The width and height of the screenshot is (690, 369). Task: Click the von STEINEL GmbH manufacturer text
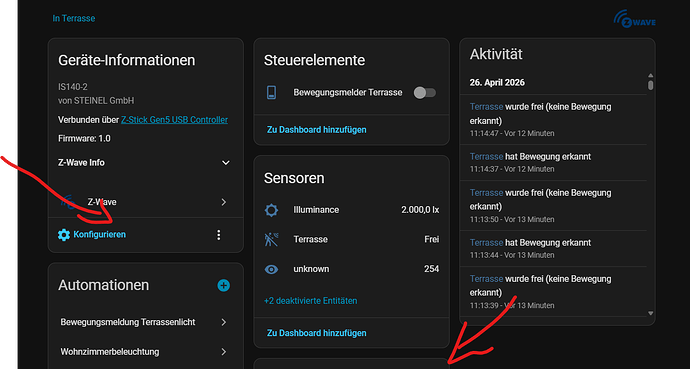pos(96,101)
